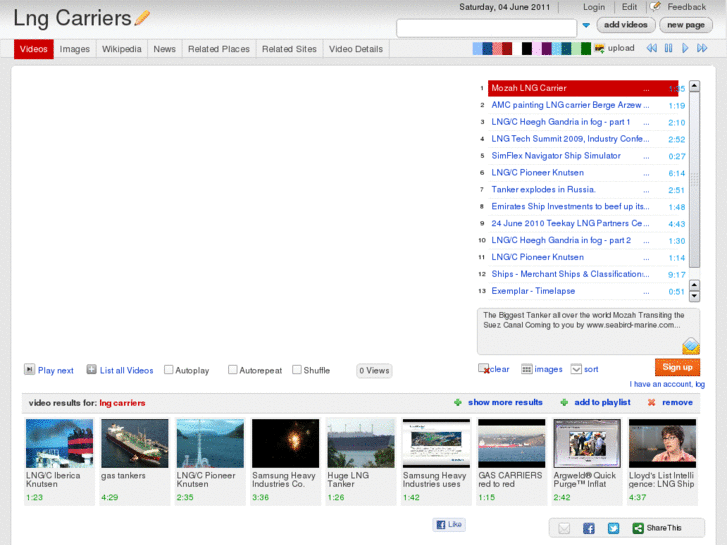
Task: Click I have an account link
Action: pos(667,384)
